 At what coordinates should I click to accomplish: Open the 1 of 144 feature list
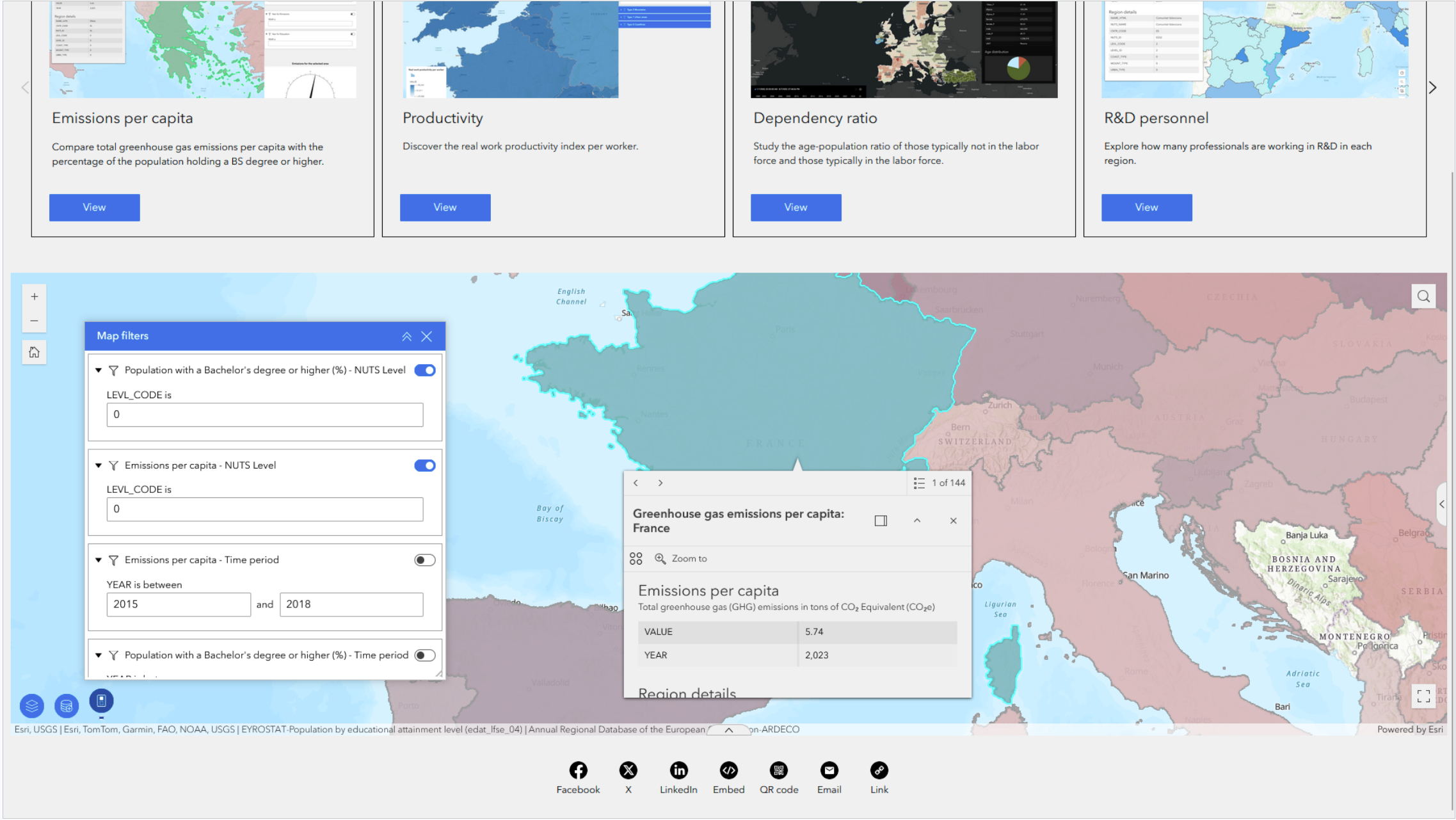(x=940, y=483)
